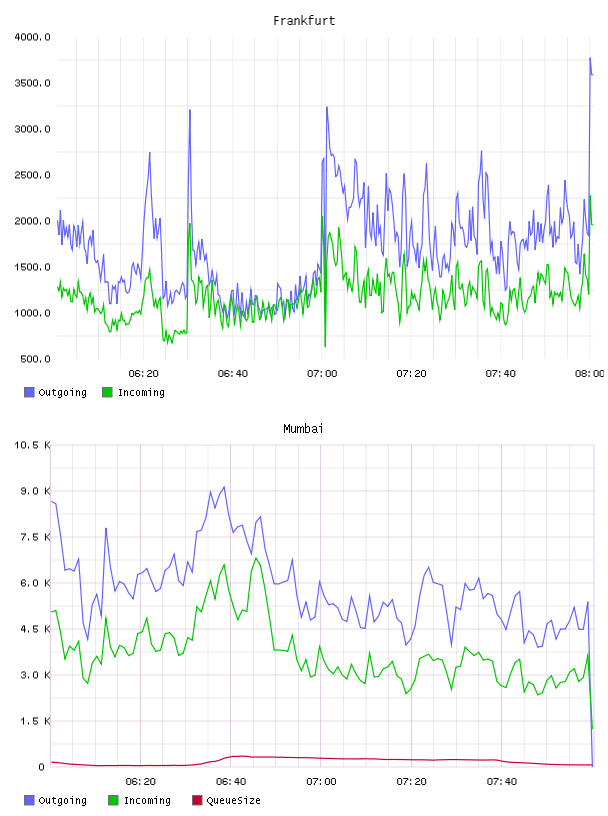Click the Mumbai chart title
Image resolution: width=608 pixels, height=816 pixels.
click(303, 429)
